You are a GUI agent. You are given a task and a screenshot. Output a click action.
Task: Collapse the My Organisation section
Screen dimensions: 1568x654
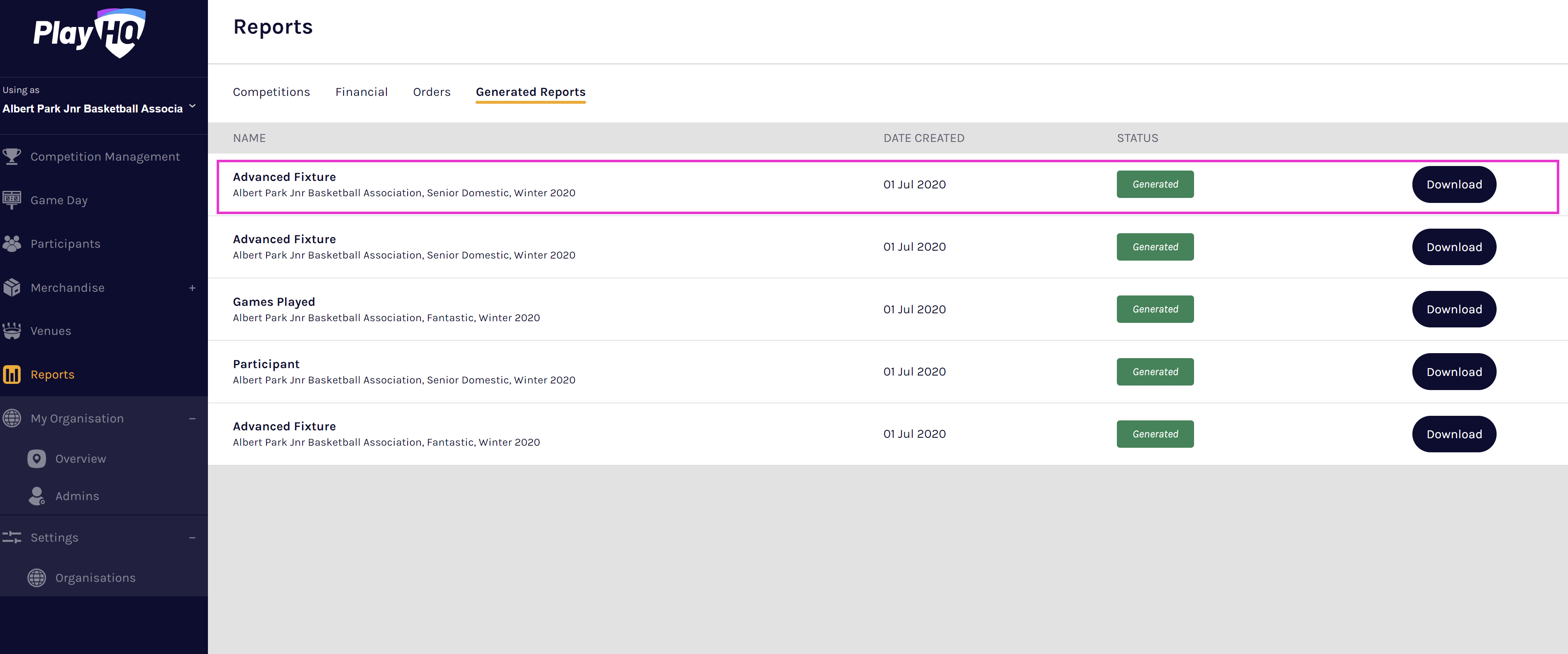tap(192, 419)
